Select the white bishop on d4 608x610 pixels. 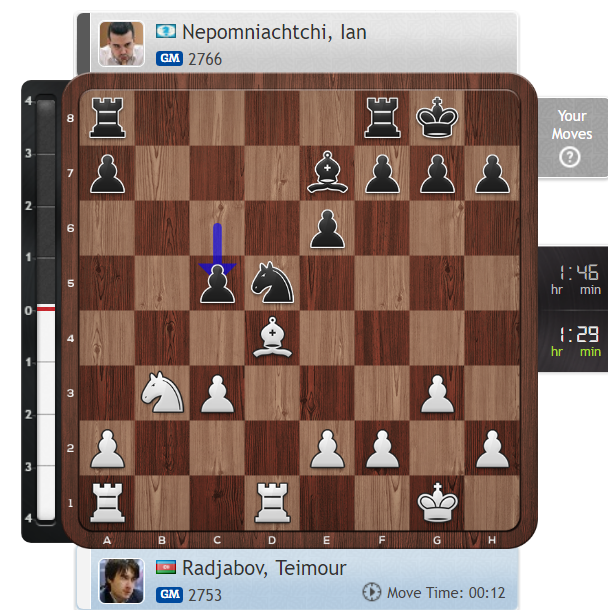[272, 337]
